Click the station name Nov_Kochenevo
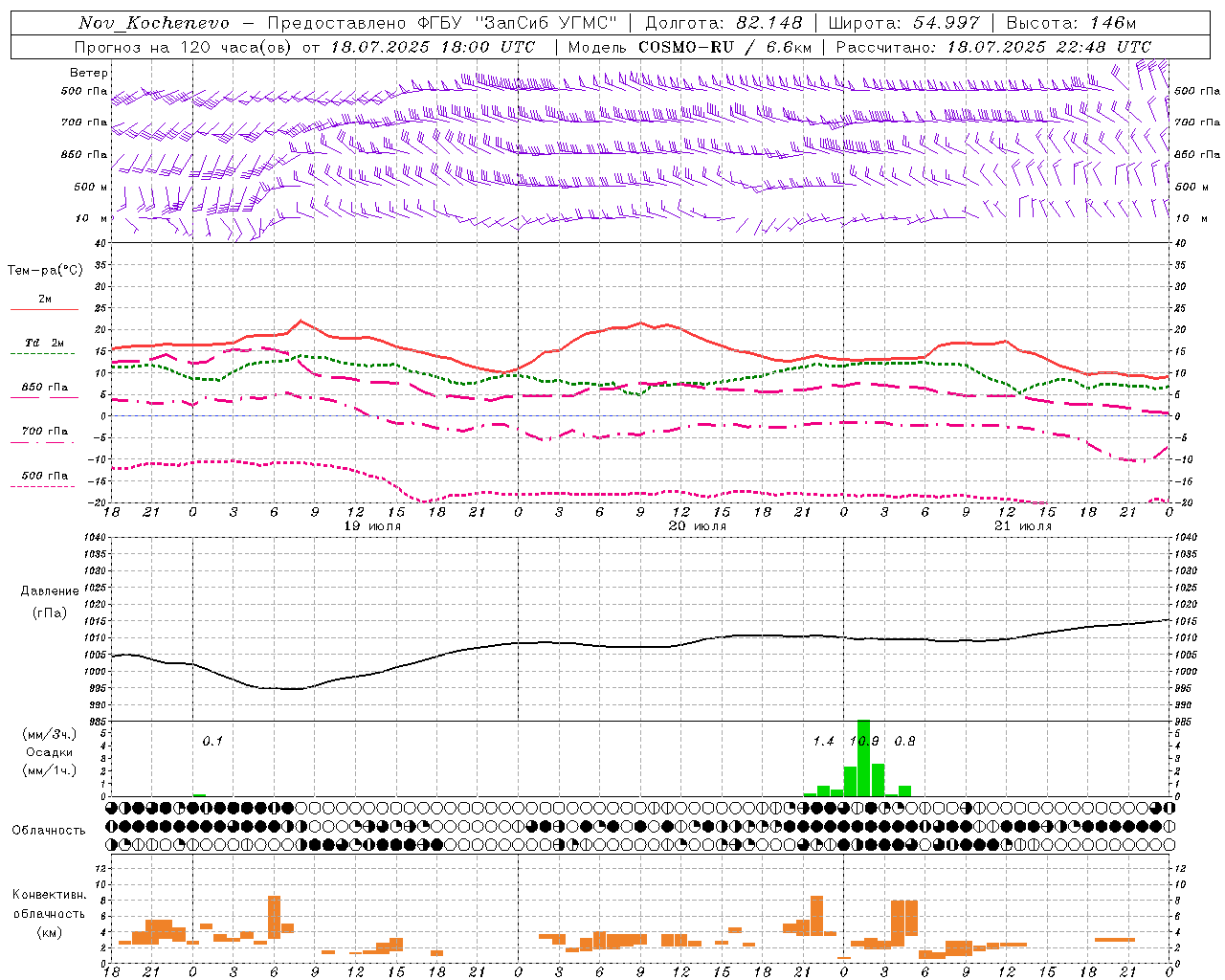 pos(154,23)
